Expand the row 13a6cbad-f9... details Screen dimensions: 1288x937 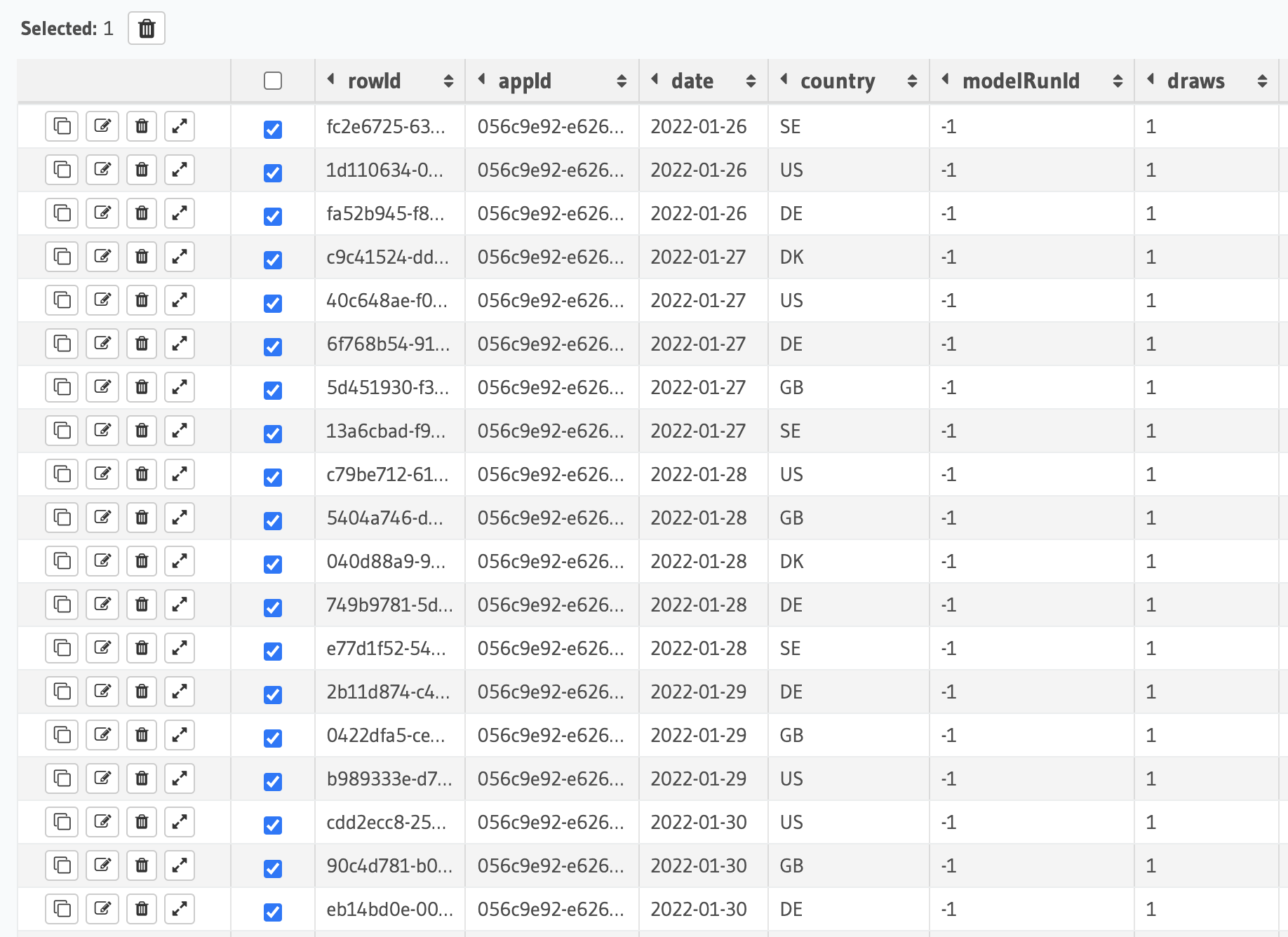pyautogui.click(x=180, y=431)
